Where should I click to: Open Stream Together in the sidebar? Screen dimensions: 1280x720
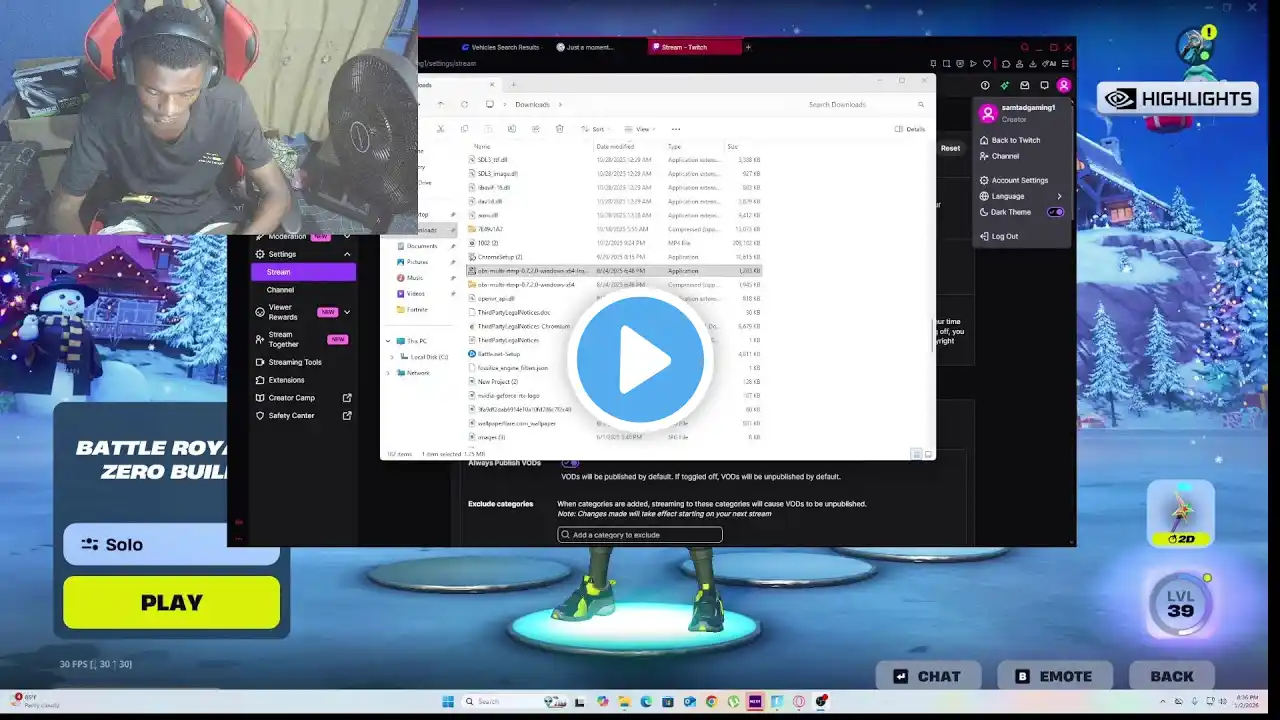coord(301,339)
